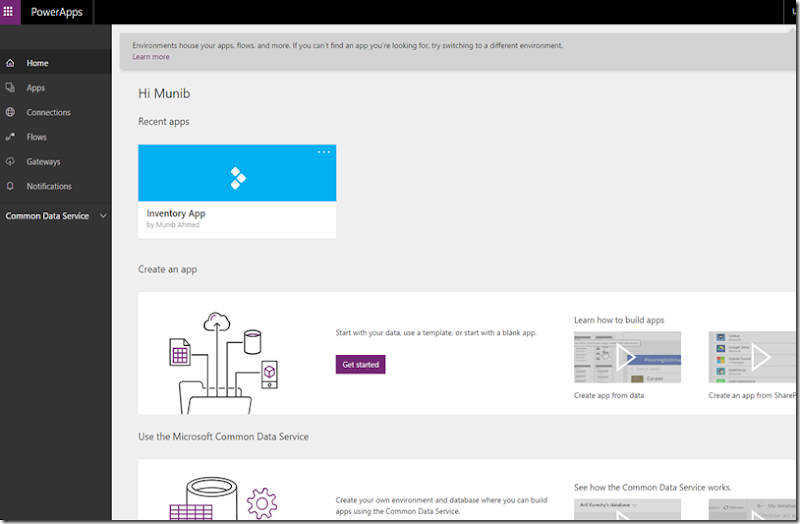Click the Get started button
Viewport: 800px width, 524px height.
[360, 364]
